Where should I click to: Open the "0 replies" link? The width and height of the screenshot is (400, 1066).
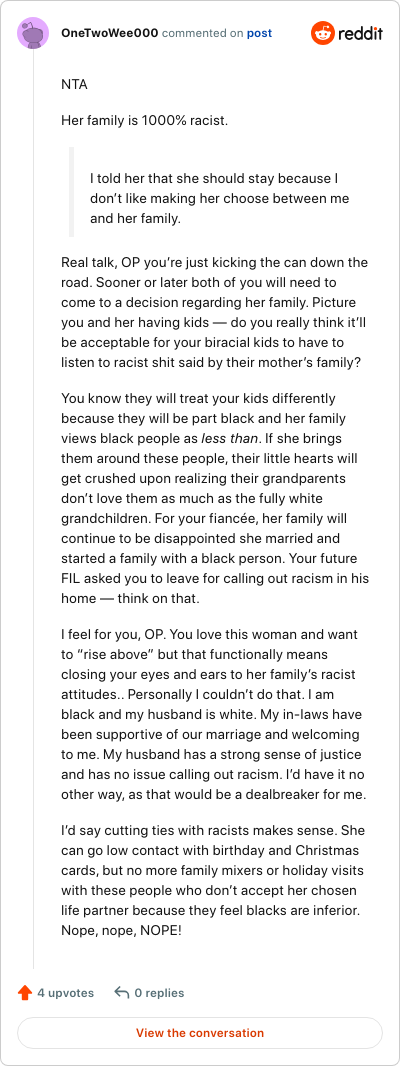pos(159,993)
